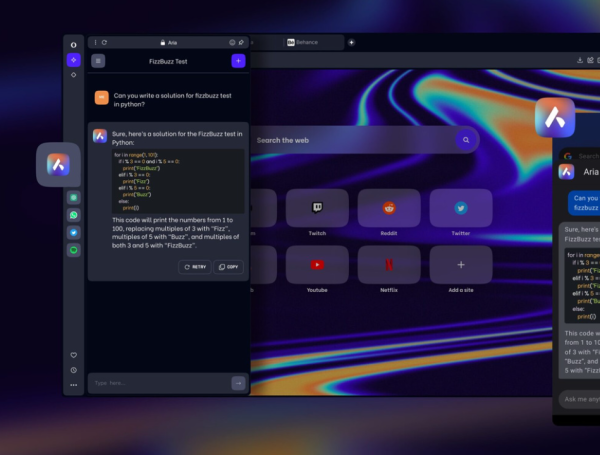Open Spotify in the sidebar
Image resolution: width=600 pixels, height=455 pixels.
click(73, 250)
